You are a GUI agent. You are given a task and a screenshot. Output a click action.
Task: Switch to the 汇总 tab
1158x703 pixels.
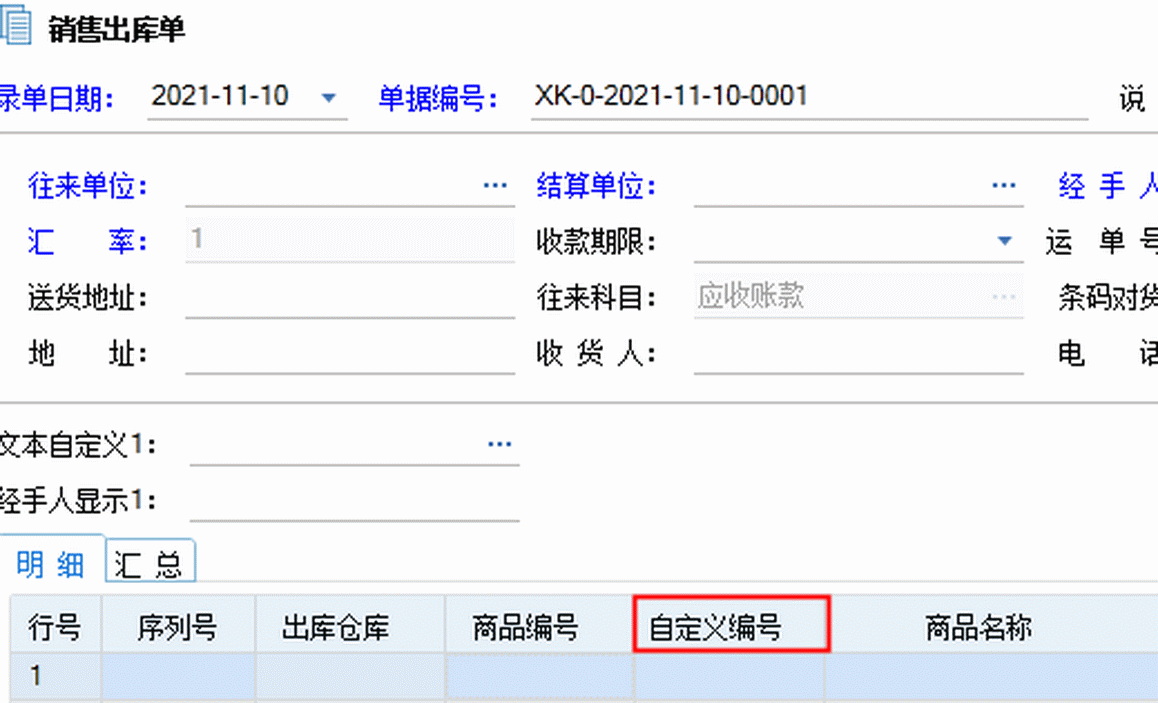(150, 565)
